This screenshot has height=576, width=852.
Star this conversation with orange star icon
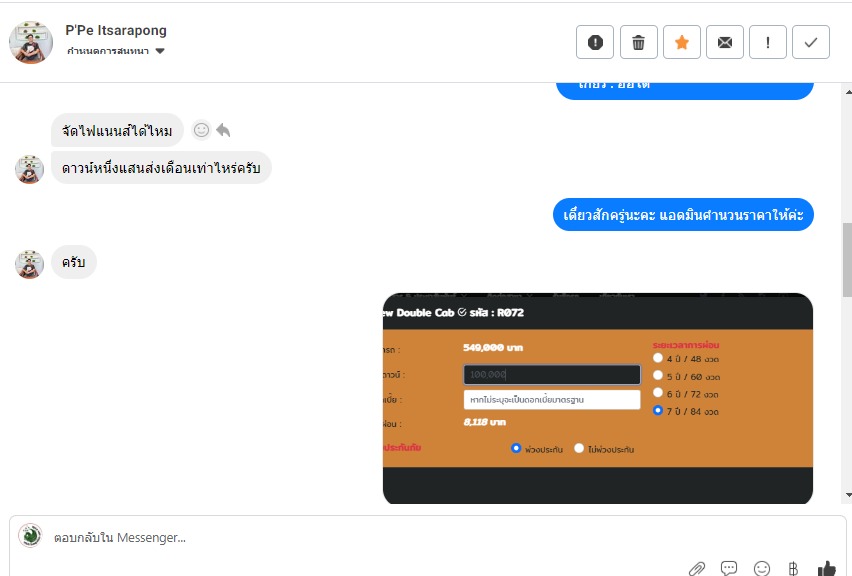pyautogui.click(x=681, y=42)
